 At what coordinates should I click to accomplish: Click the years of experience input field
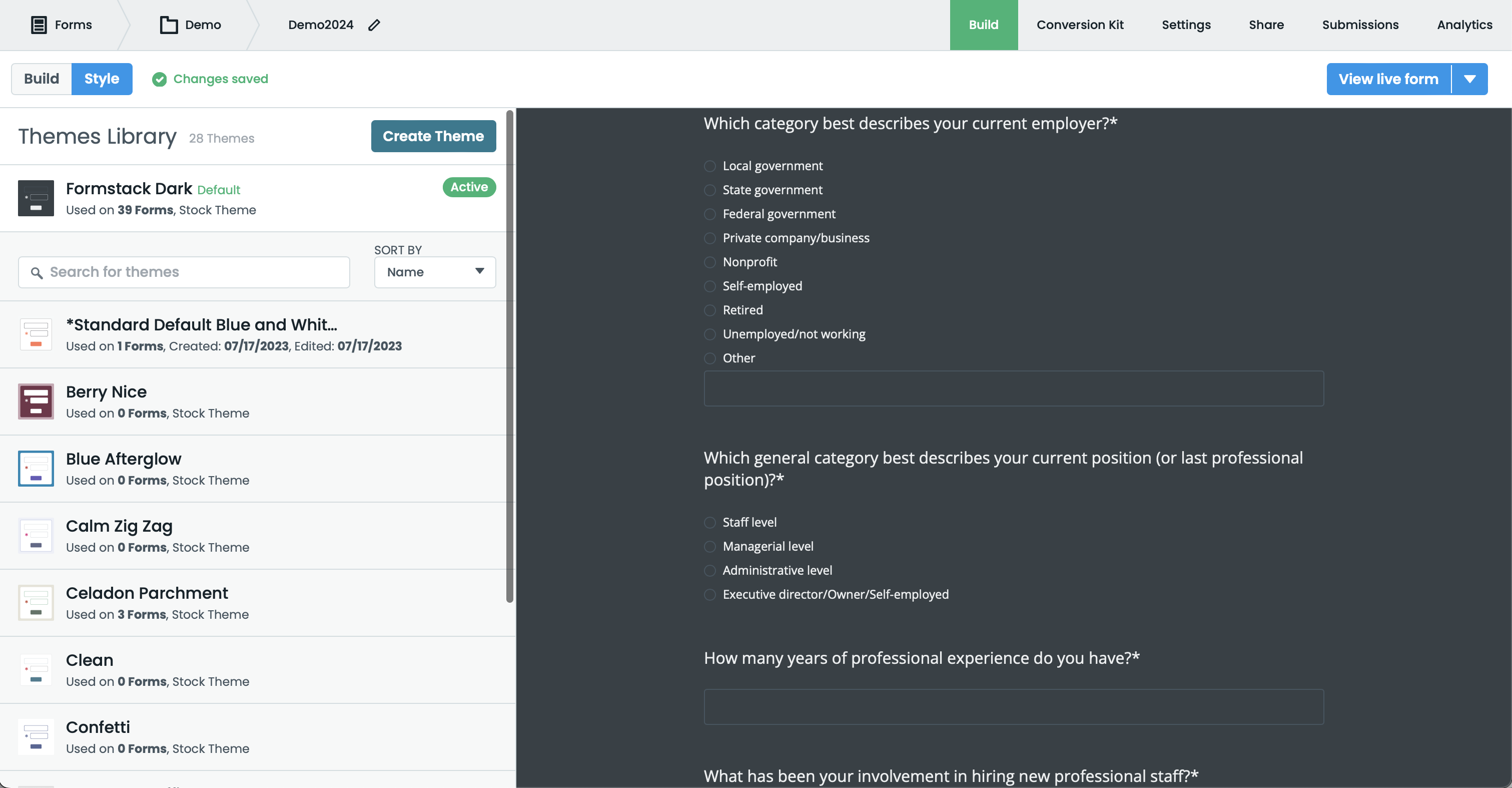tap(1014, 706)
